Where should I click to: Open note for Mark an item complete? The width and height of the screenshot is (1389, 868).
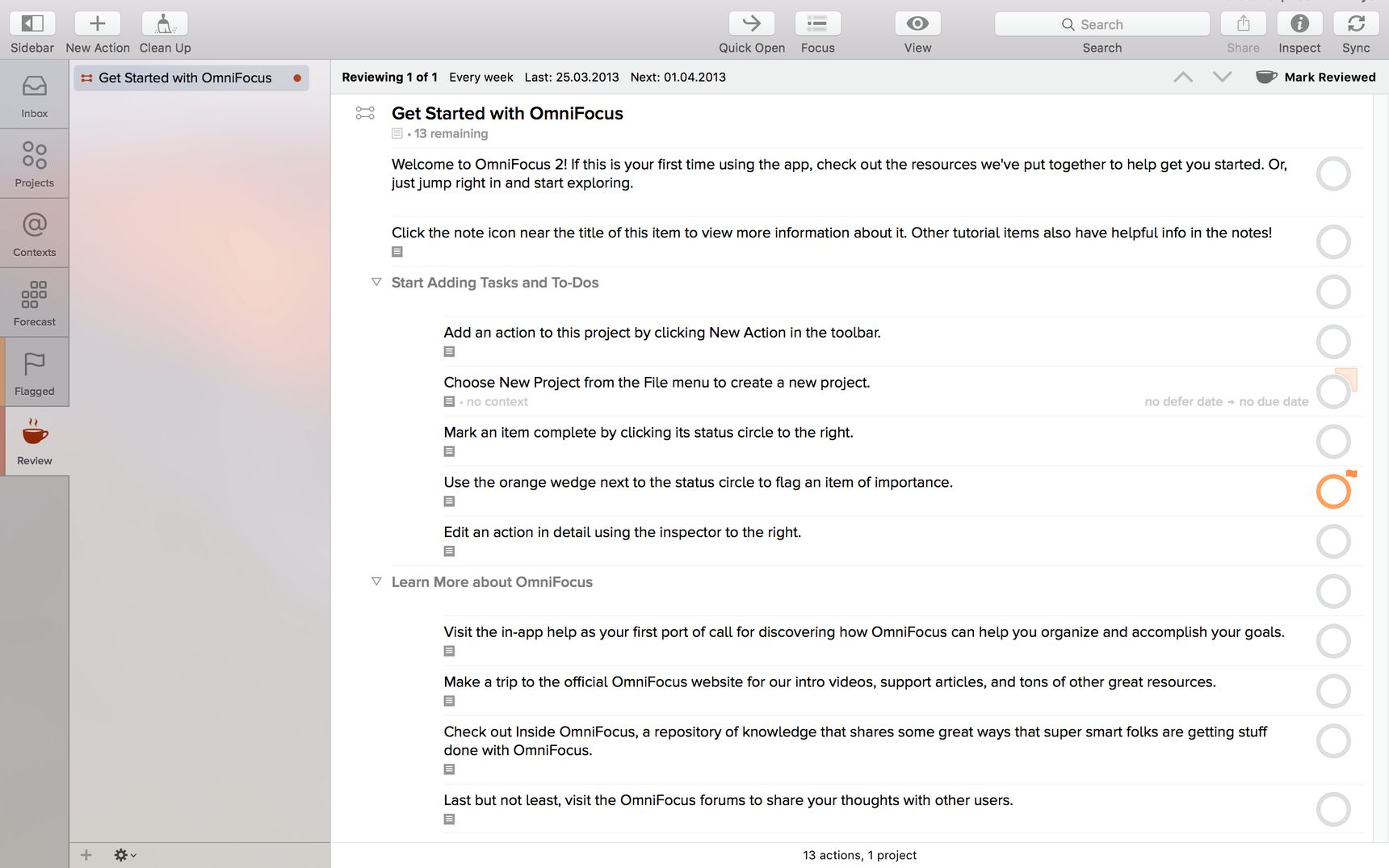449,451
